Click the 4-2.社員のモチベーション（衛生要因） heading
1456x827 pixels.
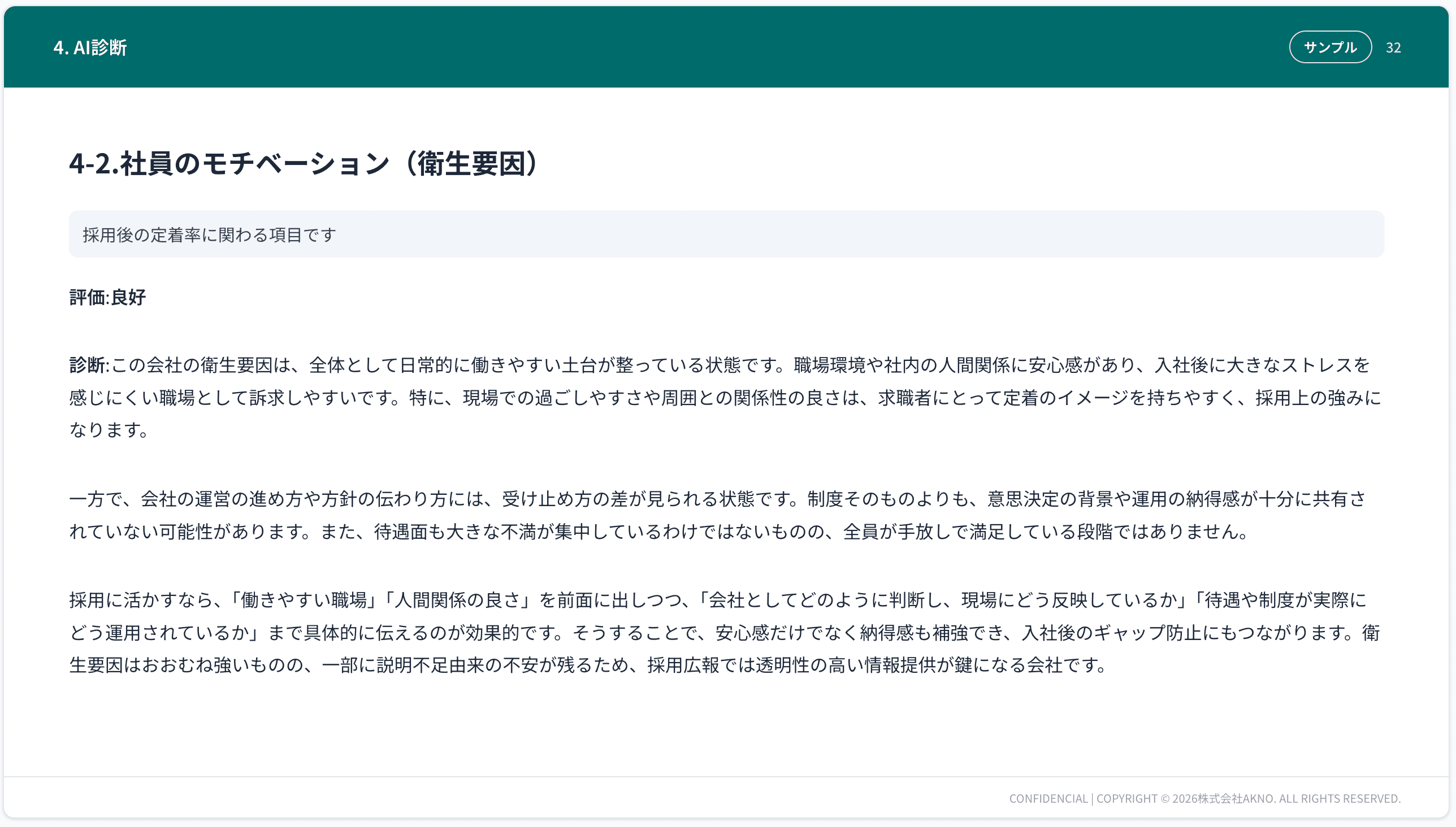coord(303,164)
